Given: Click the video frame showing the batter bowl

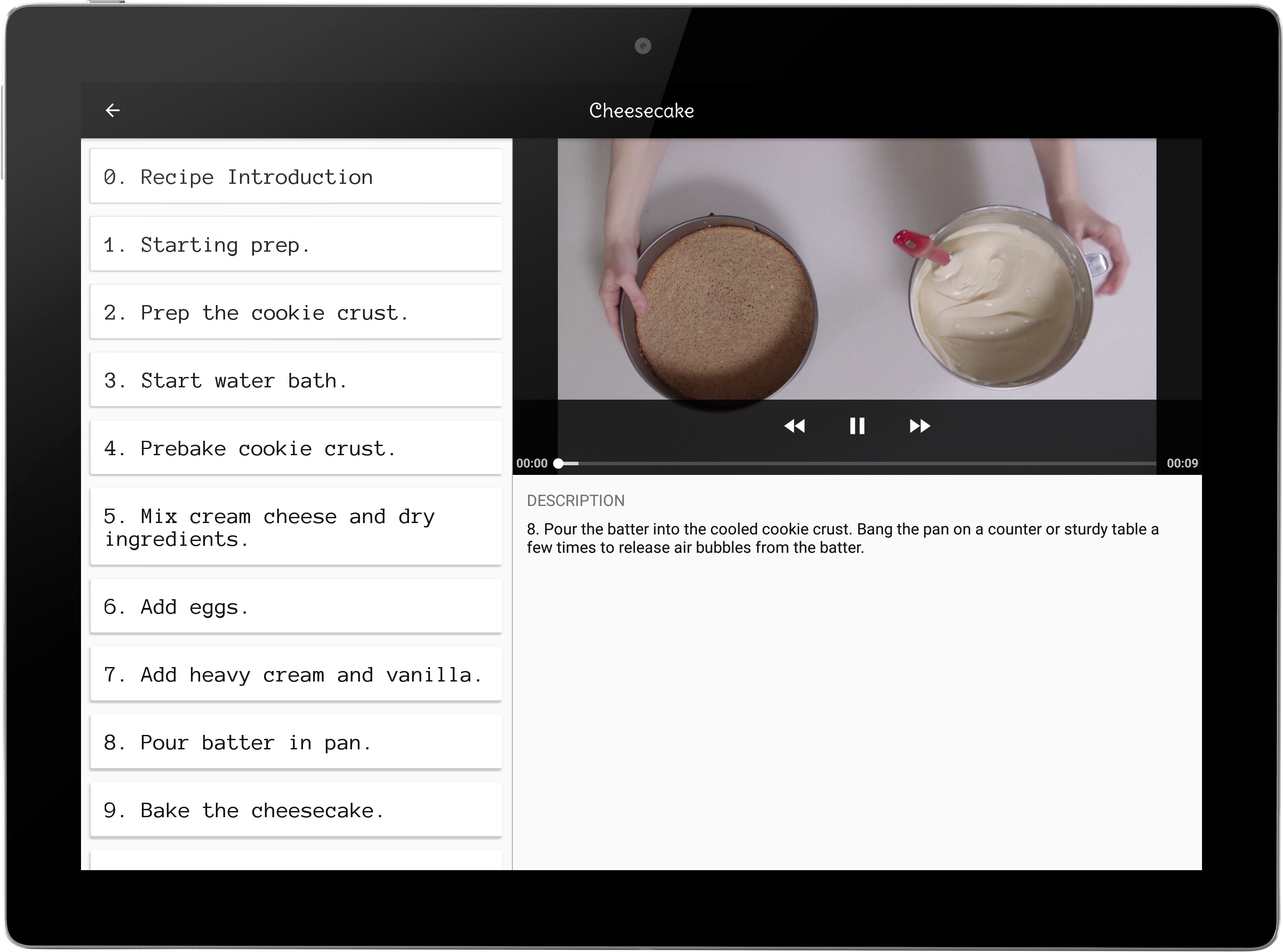Looking at the screenshot, I should [1001, 300].
